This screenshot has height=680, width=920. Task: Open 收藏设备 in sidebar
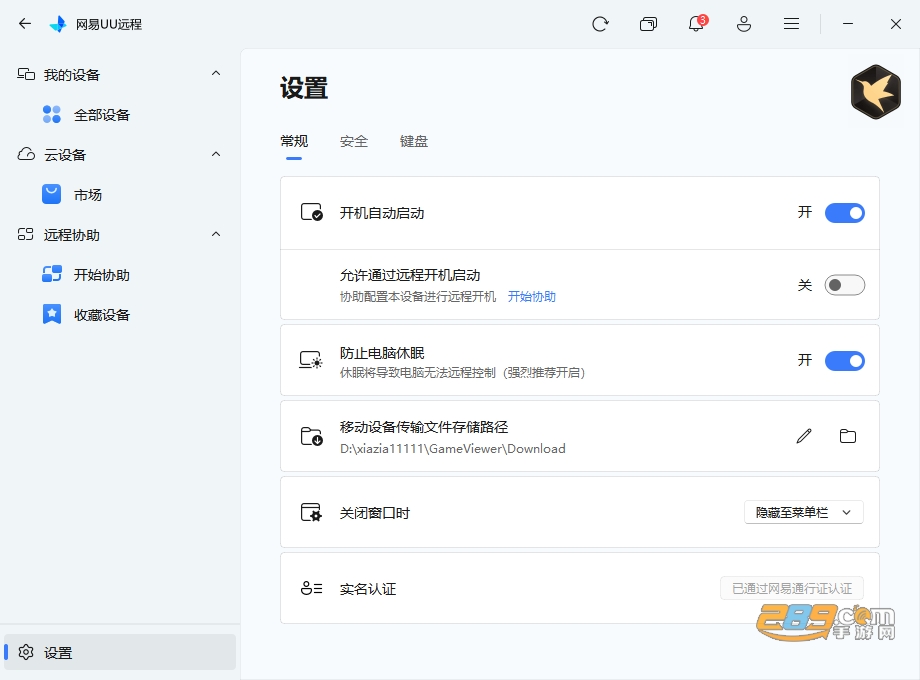point(120,314)
